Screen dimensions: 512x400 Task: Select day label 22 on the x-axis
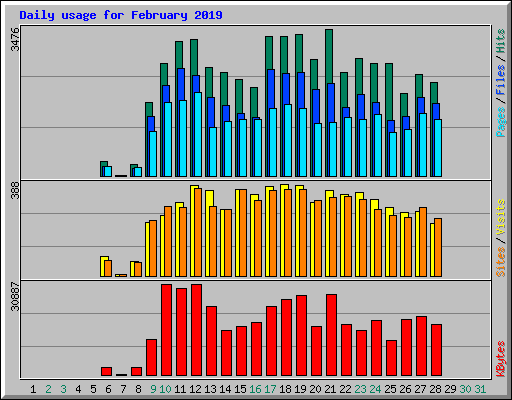pyautogui.click(x=345, y=389)
